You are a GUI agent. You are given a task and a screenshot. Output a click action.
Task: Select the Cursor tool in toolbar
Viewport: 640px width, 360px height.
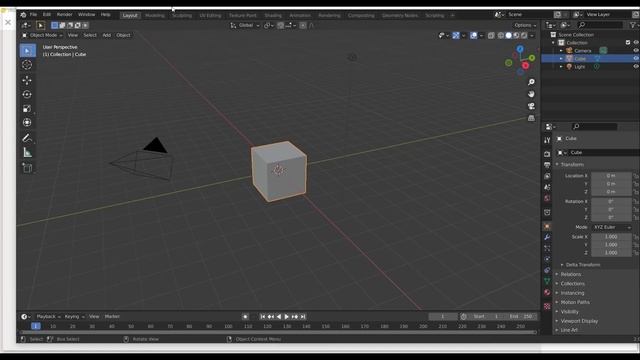coord(27,64)
